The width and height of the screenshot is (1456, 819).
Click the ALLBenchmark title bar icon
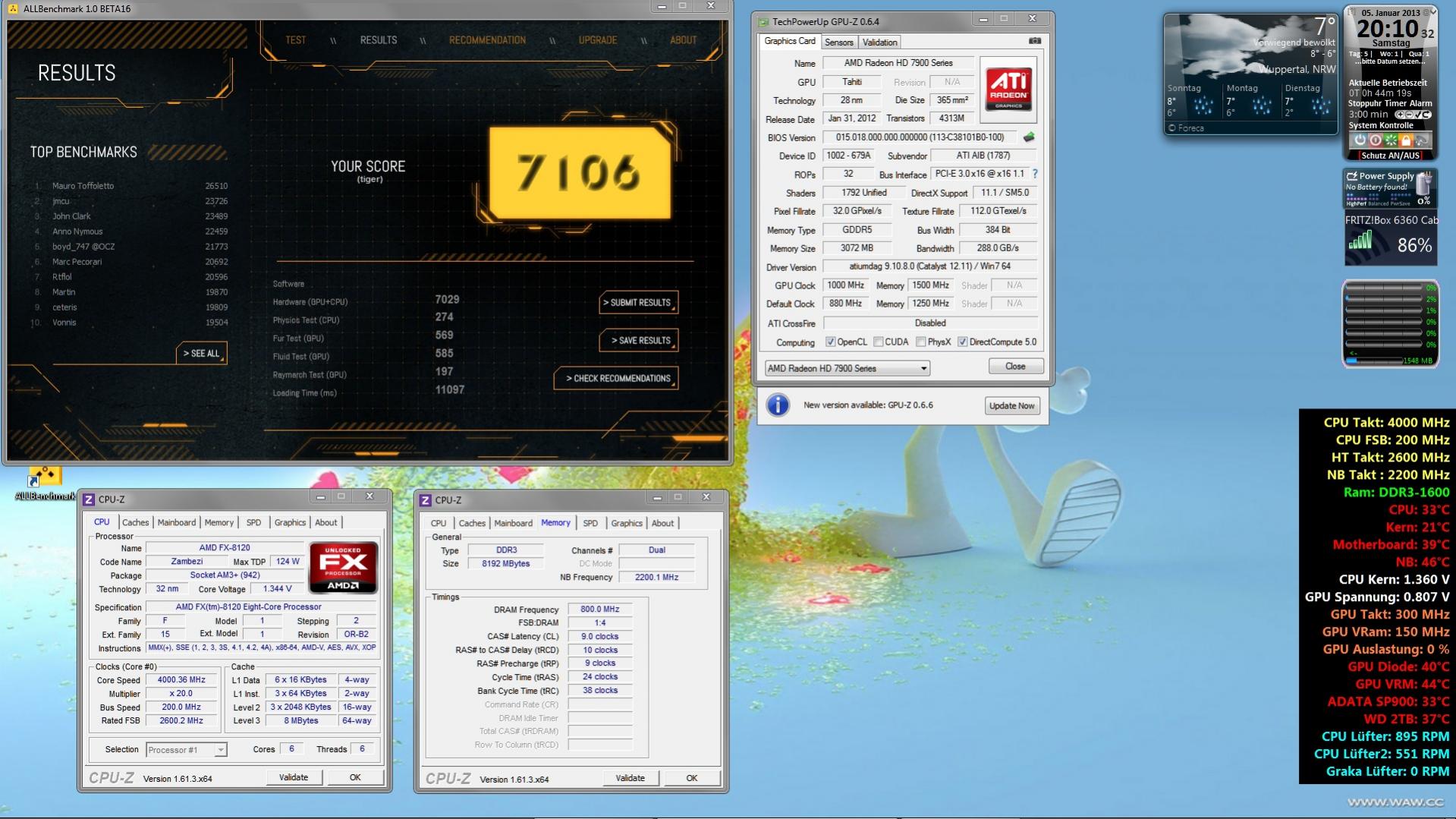click(x=13, y=8)
